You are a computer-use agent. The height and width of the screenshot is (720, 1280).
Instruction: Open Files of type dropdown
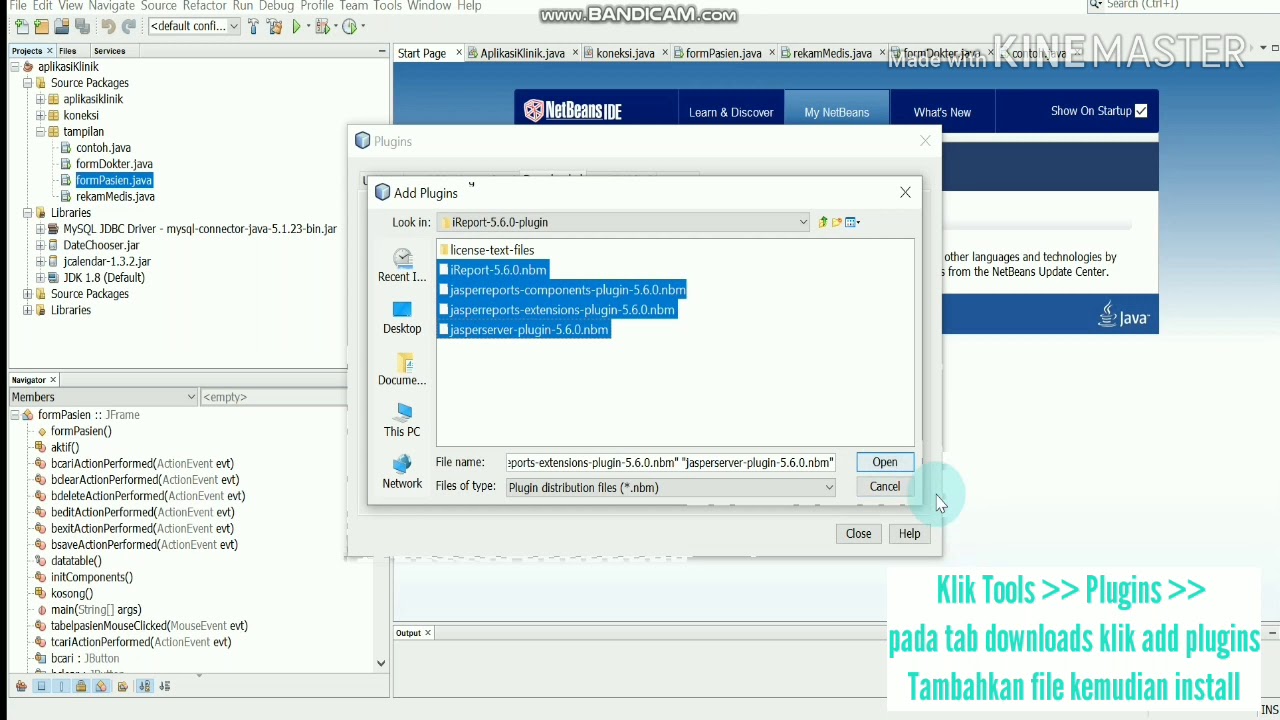(829, 488)
